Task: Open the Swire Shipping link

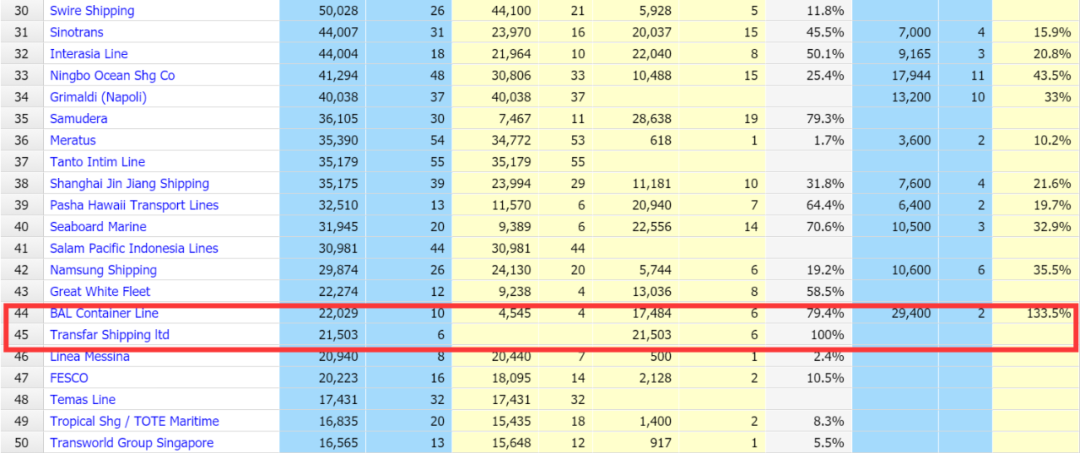Action: tap(91, 11)
